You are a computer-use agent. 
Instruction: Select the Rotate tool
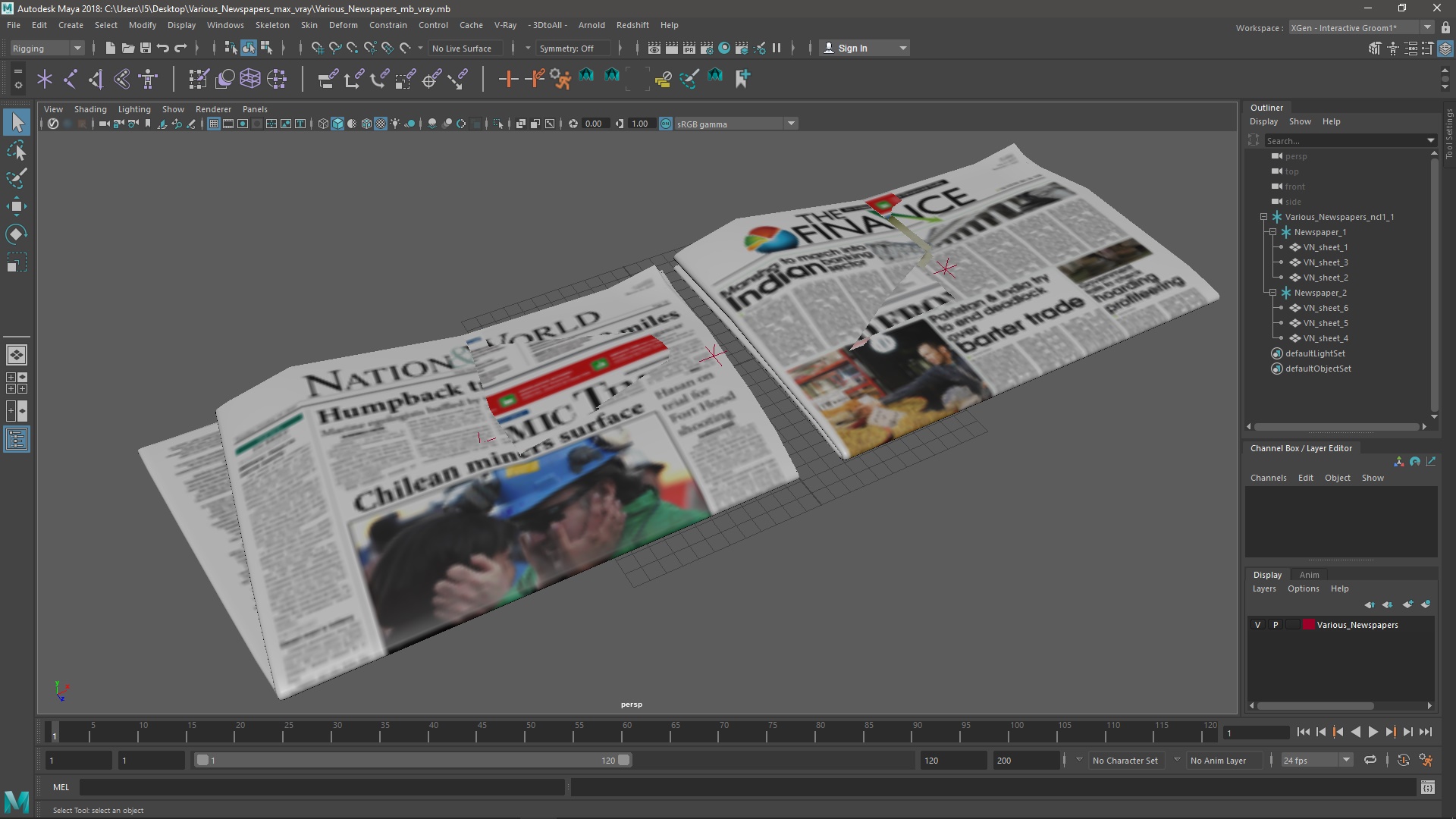17,234
